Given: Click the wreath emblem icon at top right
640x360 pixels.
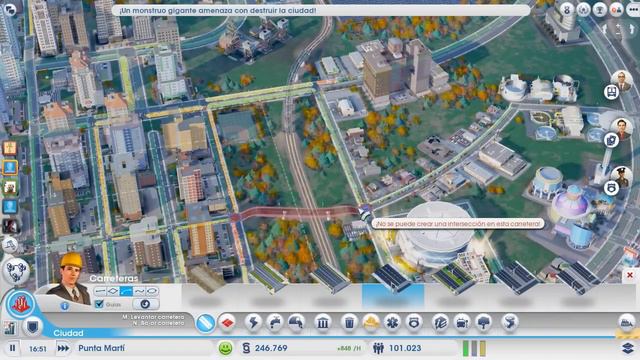Looking at the screenshot, I should pos(583,9).
